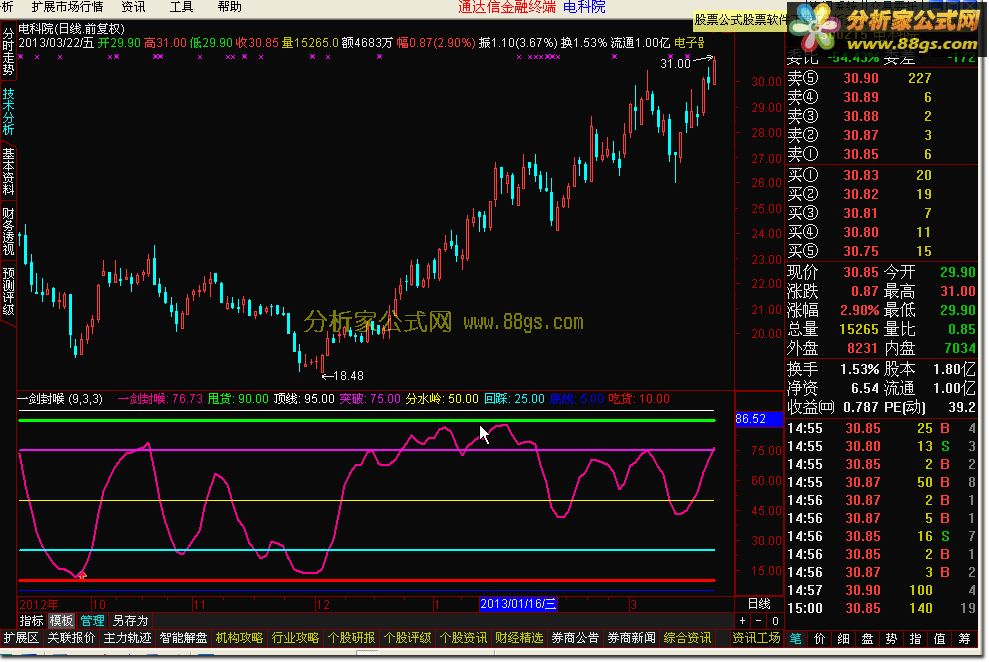Select the 笔 tab in quote panel

pyautogui.click(x=795, y=639)
